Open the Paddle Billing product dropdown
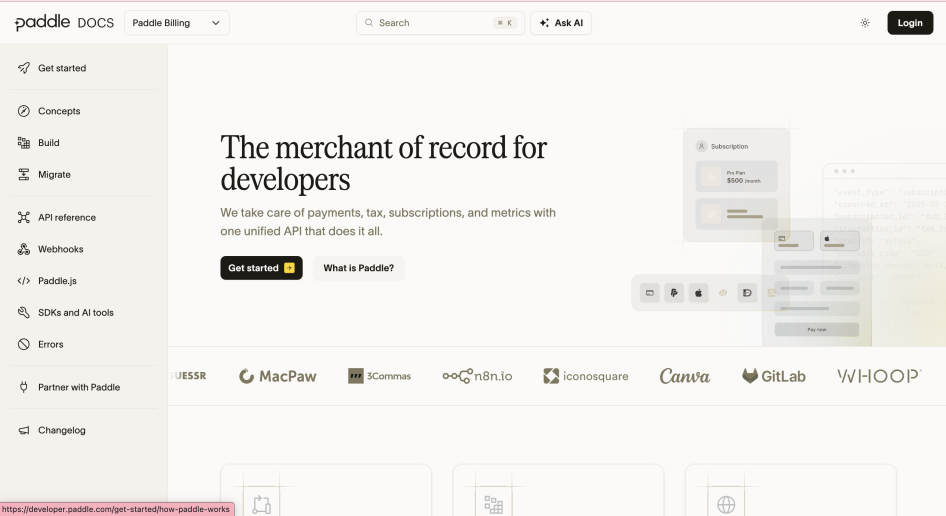Screen dimensions: 946x516 click(177, 23)
